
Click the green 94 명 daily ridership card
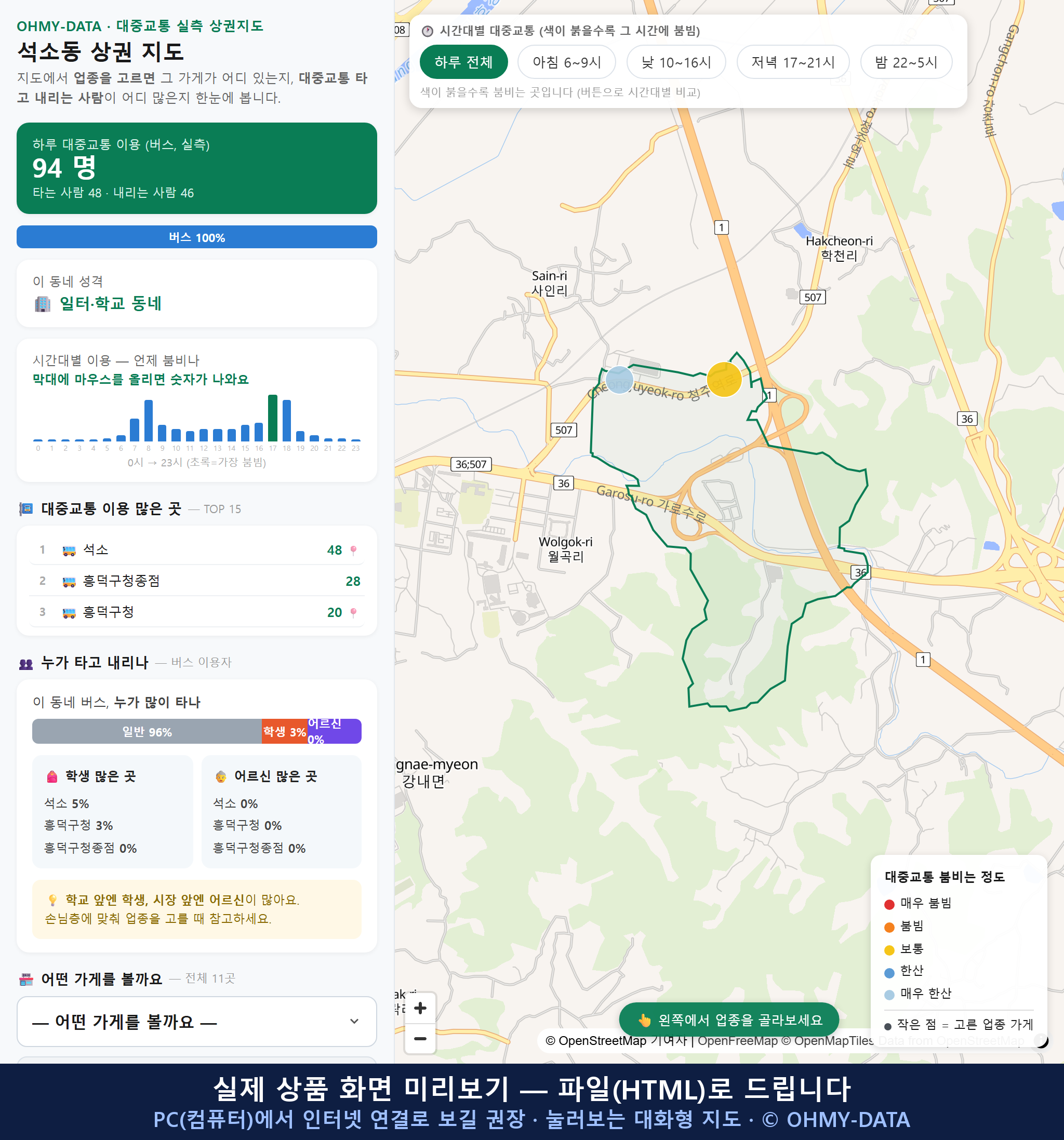coord(197,168)
